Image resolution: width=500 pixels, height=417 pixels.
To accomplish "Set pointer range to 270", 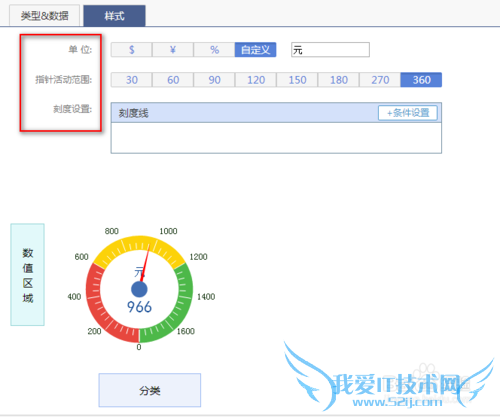I will click(x=380, y=80).
